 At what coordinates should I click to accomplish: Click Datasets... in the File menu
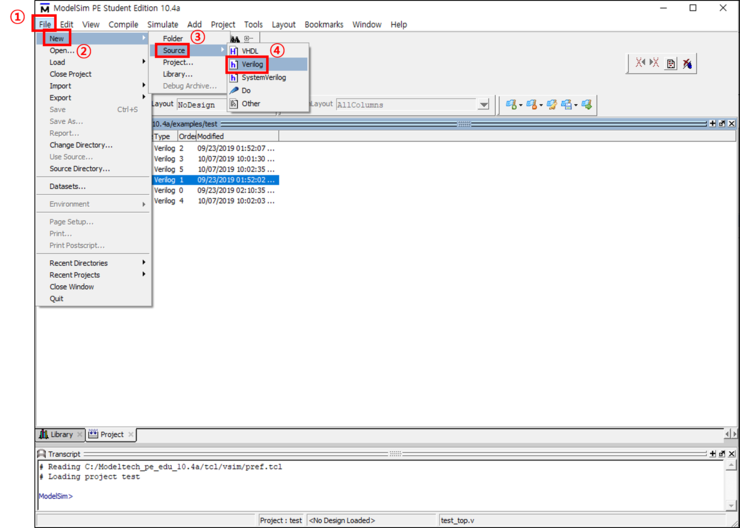point(94,186)
